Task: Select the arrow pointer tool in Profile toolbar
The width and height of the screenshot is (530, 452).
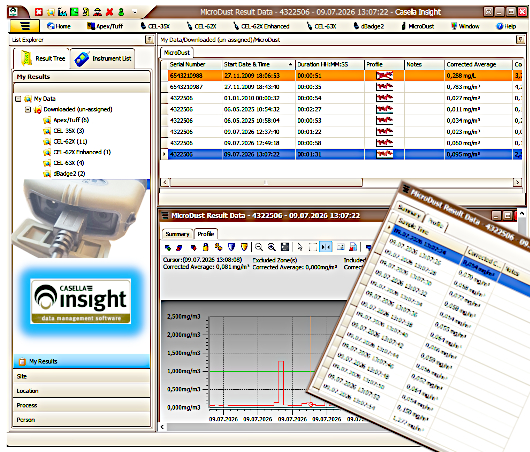Action: point(299,247)
